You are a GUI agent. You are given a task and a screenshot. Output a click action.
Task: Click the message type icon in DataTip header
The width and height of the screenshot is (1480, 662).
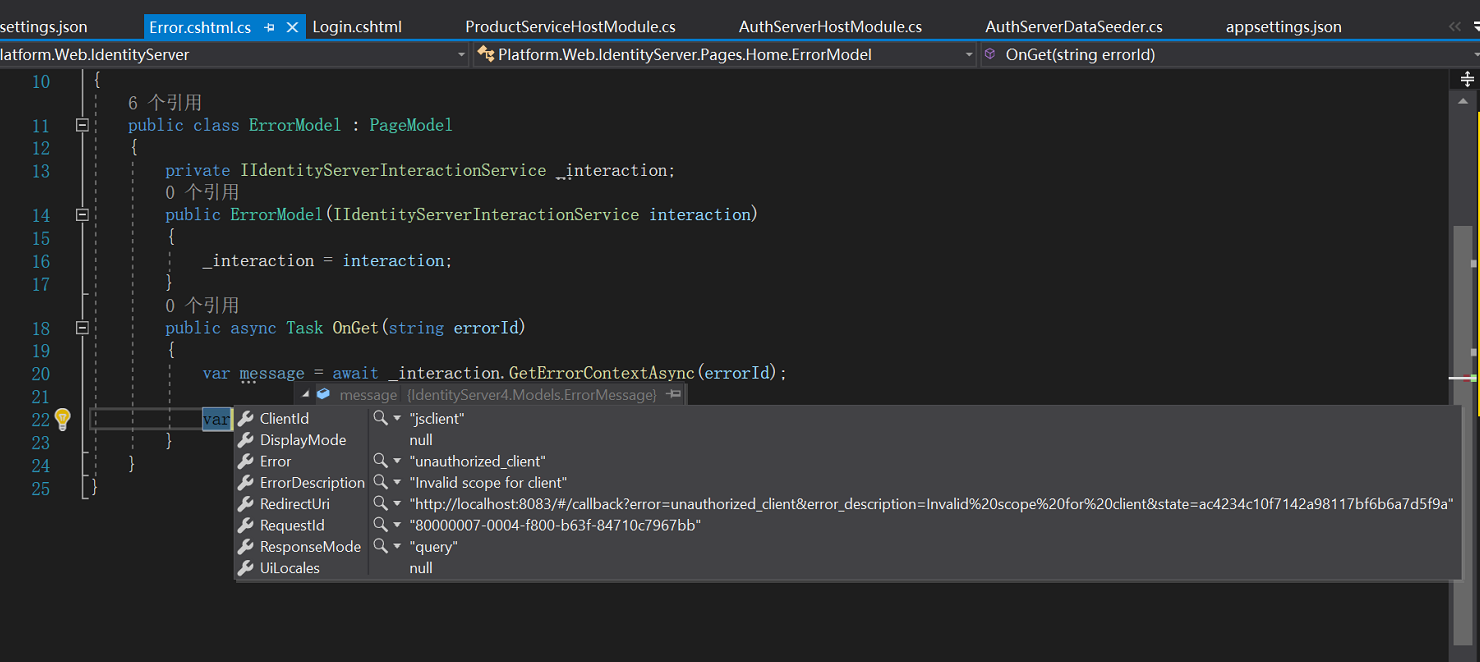(322, 394)
